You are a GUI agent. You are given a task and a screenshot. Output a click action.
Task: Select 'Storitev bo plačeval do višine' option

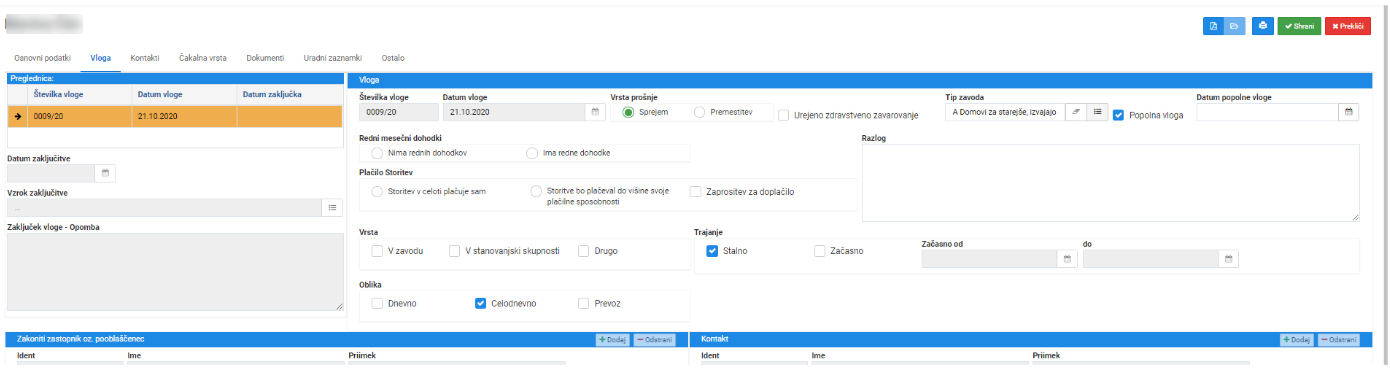(x=537, y=190)
